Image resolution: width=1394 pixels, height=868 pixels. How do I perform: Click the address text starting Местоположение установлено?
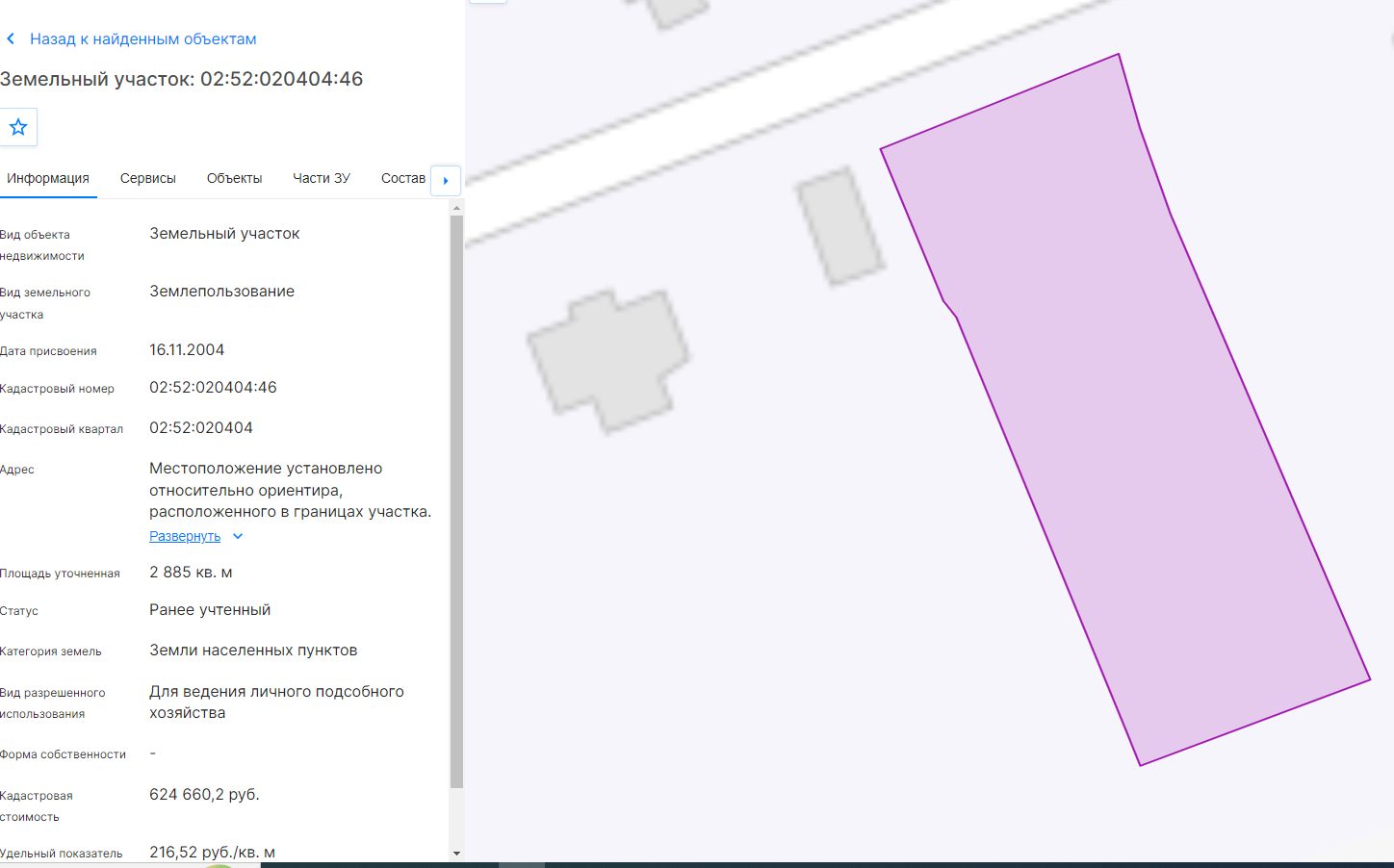pyautogui.click(x=290, y=490)
